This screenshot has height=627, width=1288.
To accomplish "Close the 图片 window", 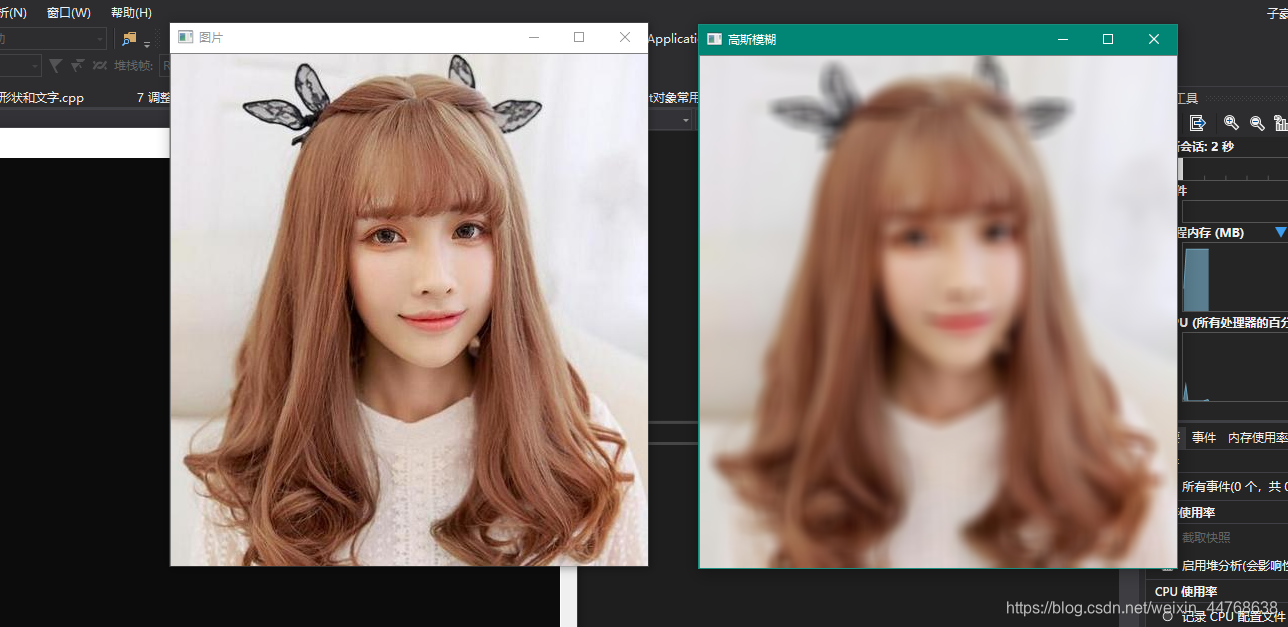I will [x=625, y=37].
